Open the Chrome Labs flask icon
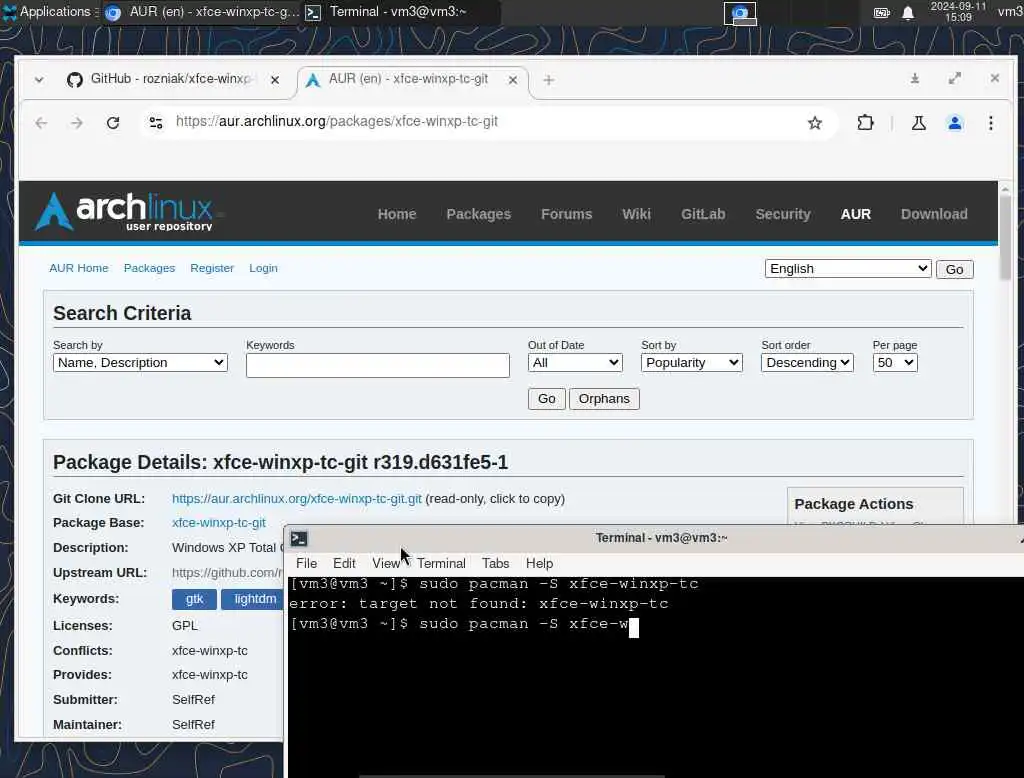This screenshot has width=1024, height=778. click(918, 123)
